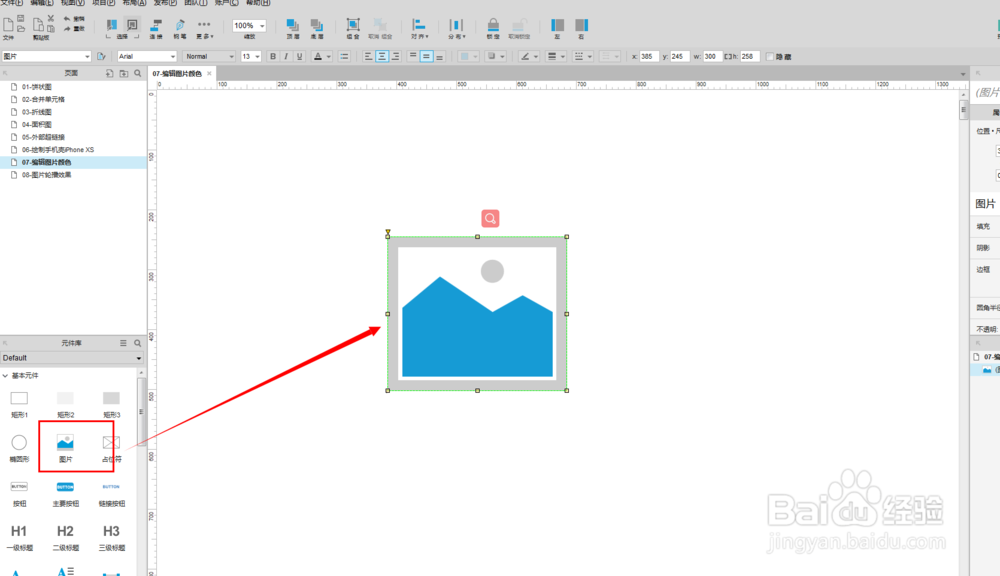Click the Undo arrow
The height and width of the screenshot is (576, 1000).
click(66, 19)
